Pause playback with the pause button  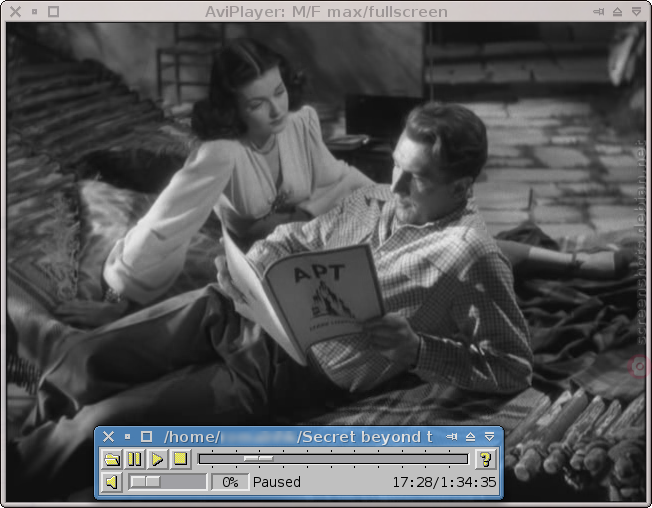[x=134, y=459]
